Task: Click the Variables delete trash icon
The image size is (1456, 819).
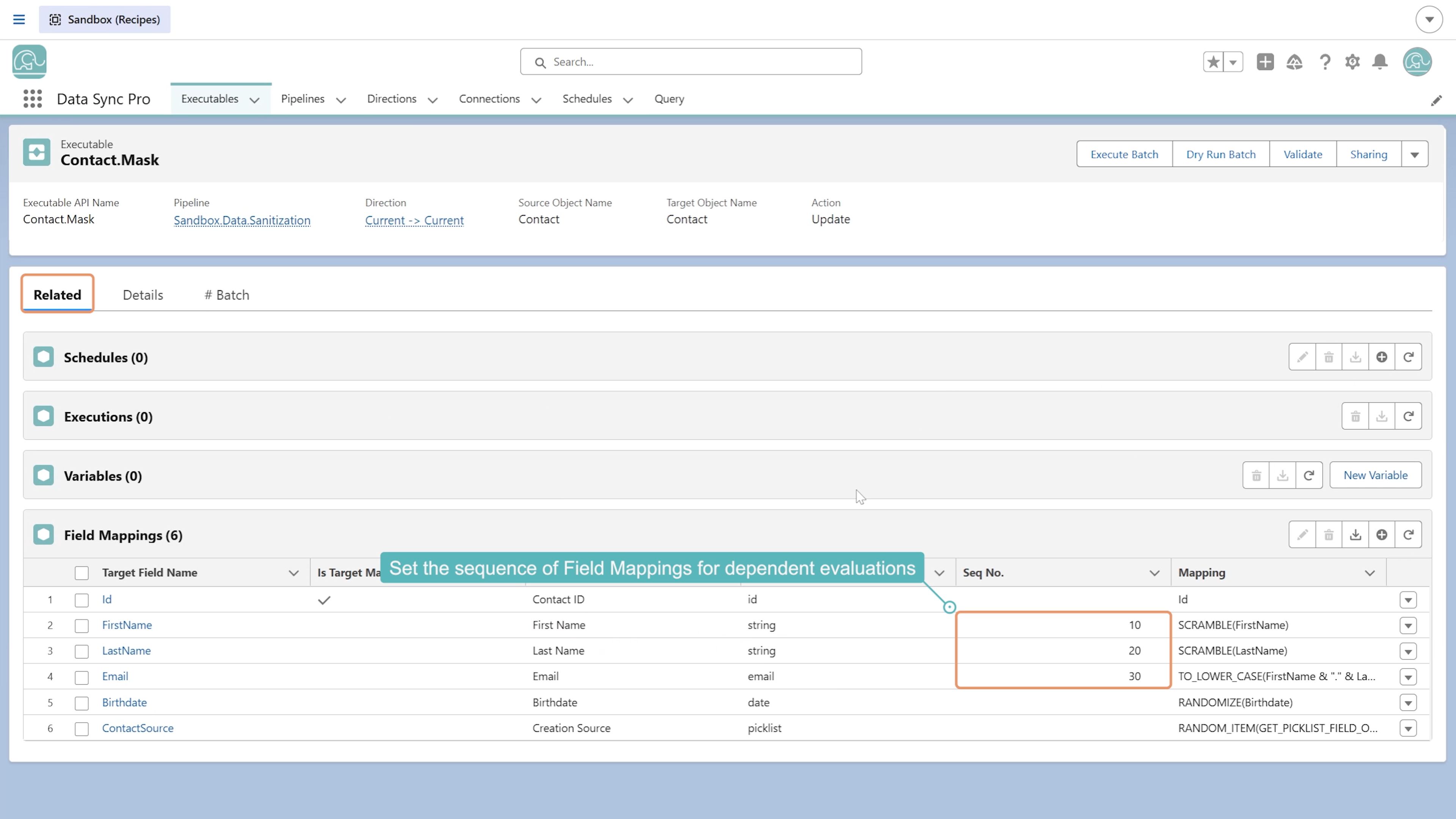Action: [x=1256, y=475]
